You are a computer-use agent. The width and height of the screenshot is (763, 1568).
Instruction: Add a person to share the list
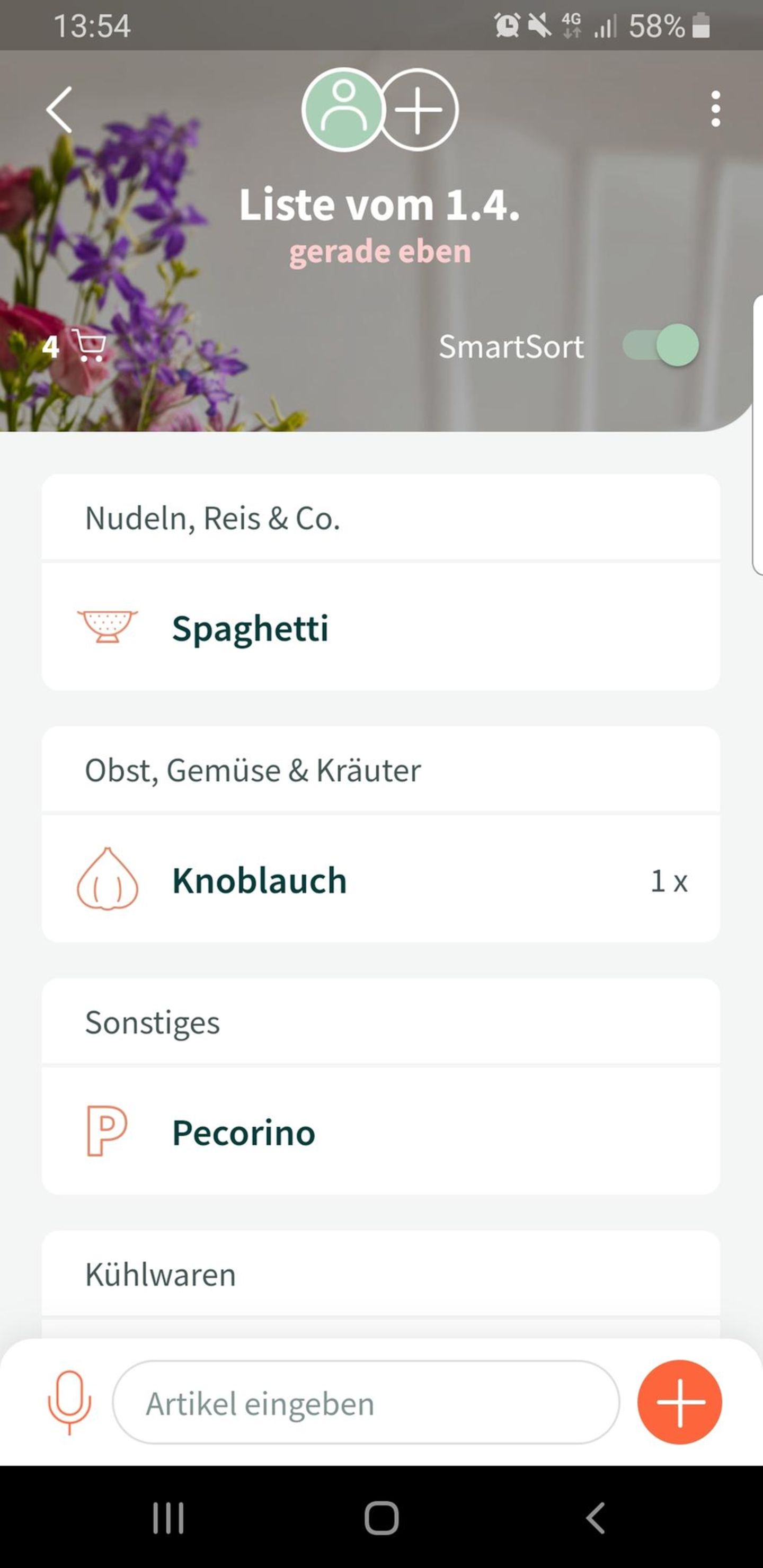(x=419, y=110)
